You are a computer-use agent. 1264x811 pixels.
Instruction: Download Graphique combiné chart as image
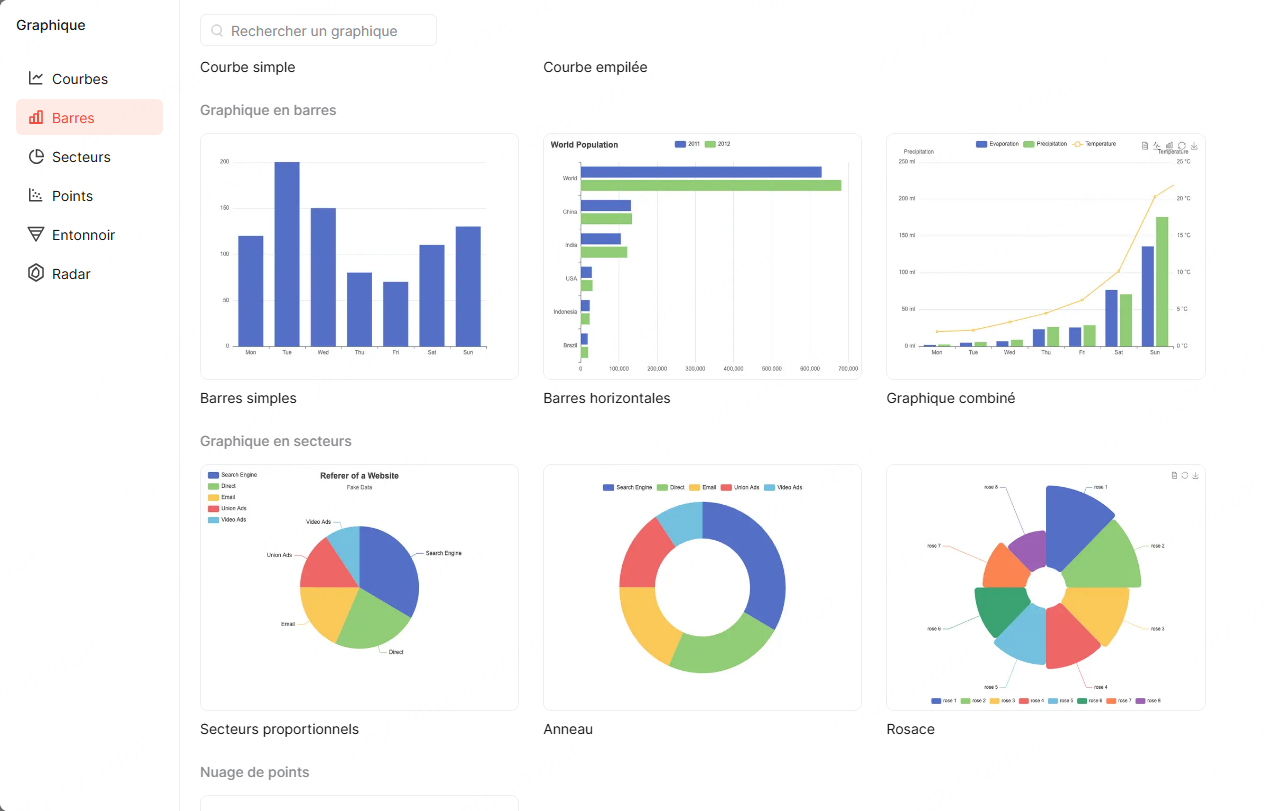click(x=1194, y=146)
